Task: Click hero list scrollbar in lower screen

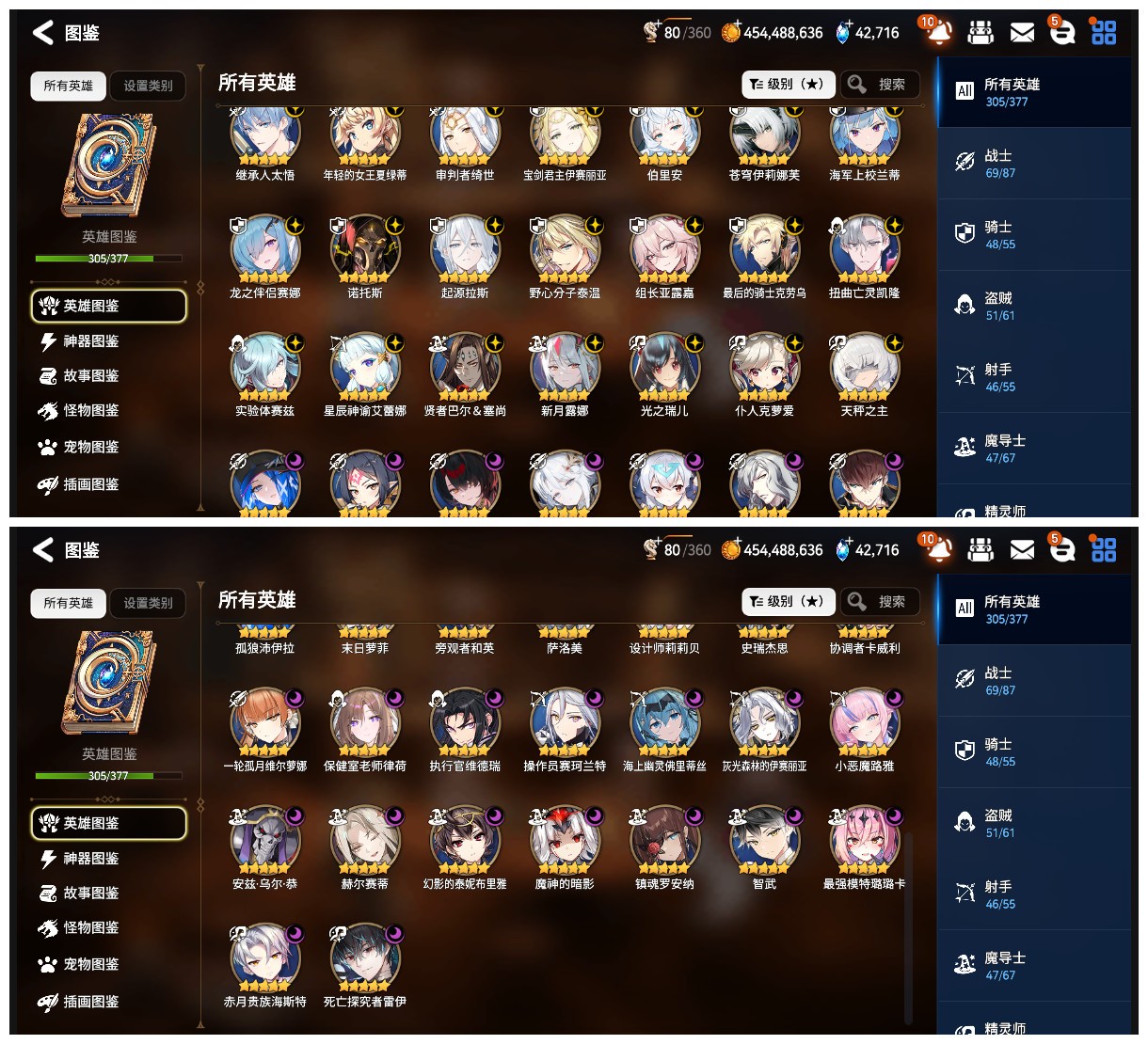Action: coord(908,926)
